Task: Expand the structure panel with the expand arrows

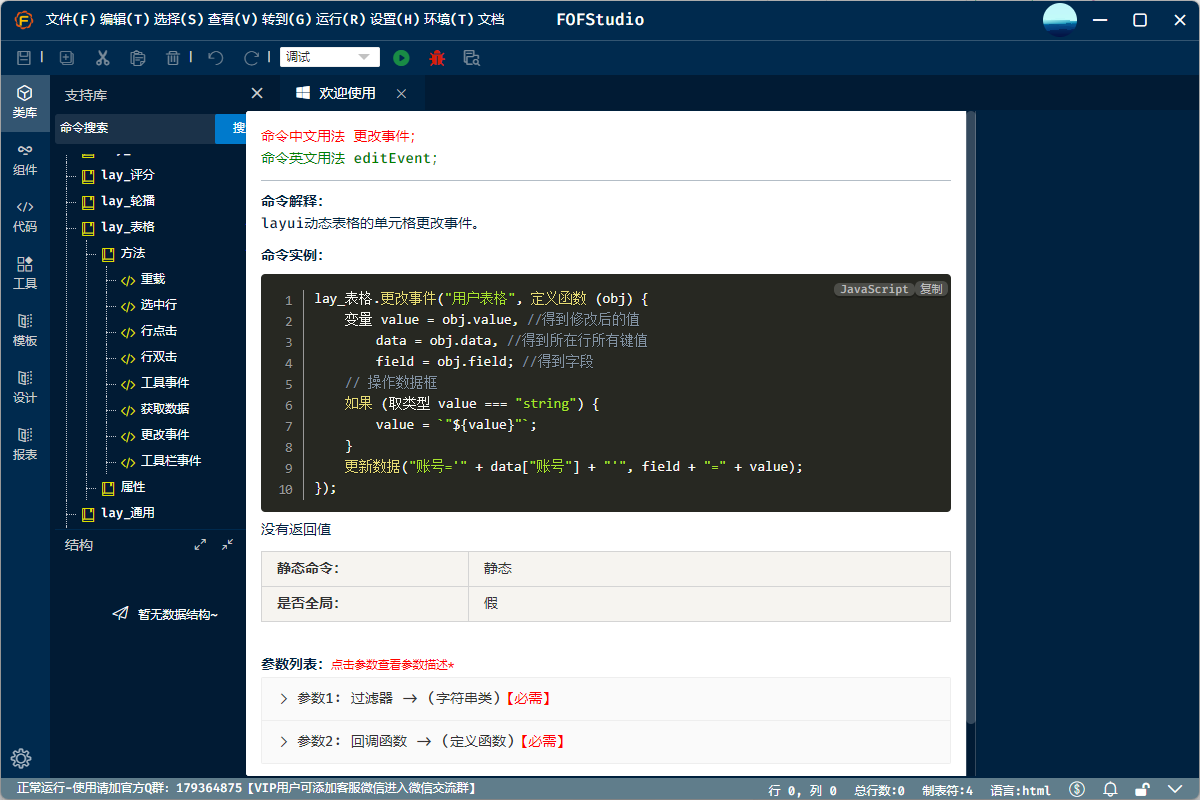Action: click(200, 545)
